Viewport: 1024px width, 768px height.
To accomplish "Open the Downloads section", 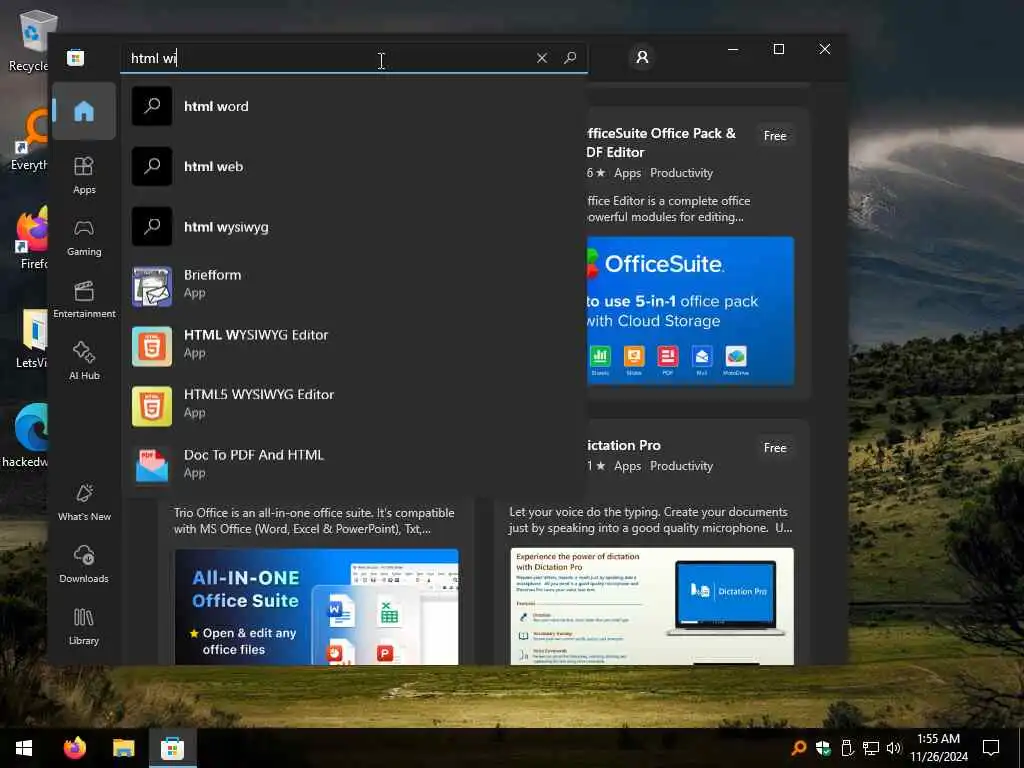I will [84, 564].
